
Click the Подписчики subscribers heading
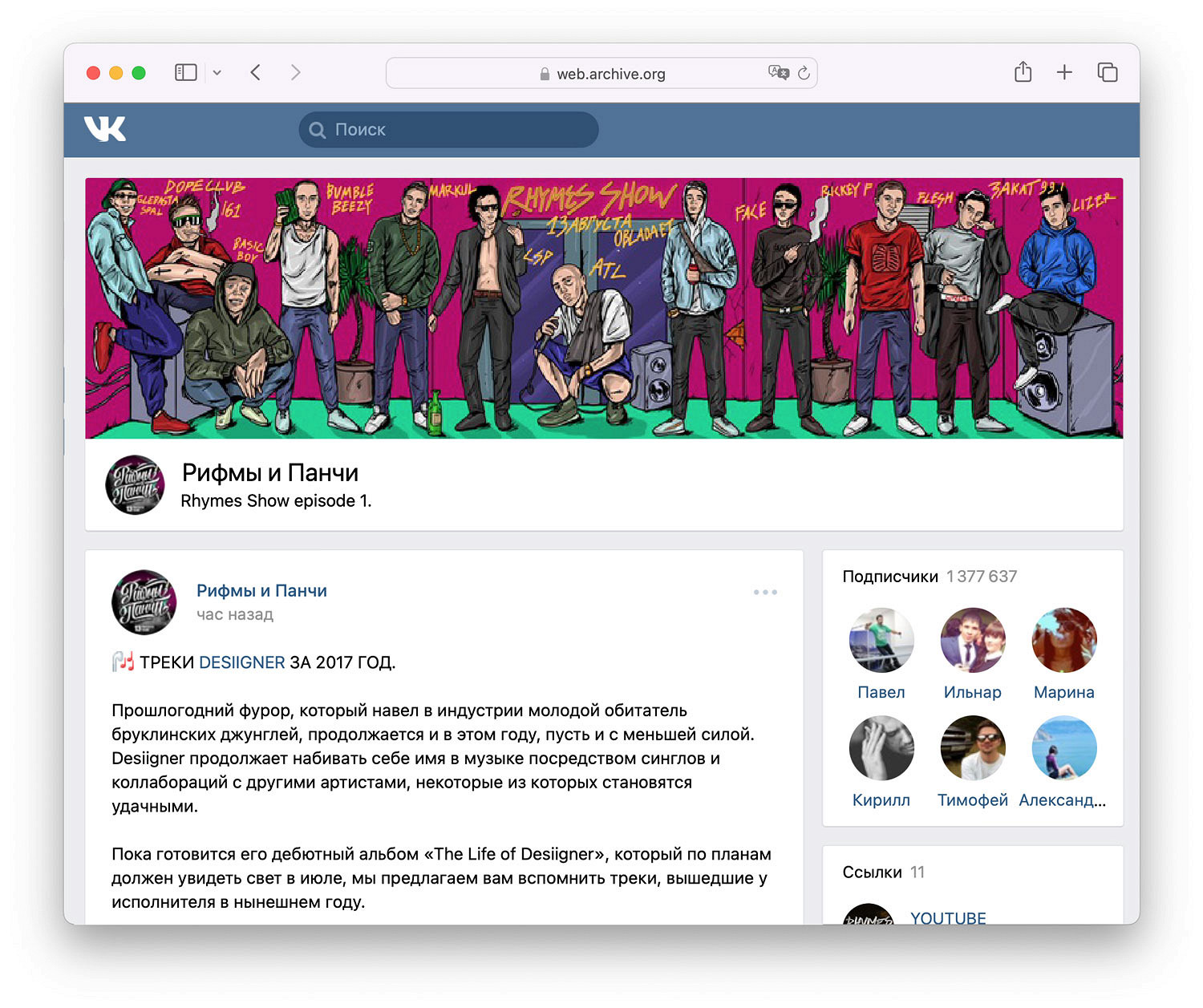pyautogui.click(x=890, y=577)
